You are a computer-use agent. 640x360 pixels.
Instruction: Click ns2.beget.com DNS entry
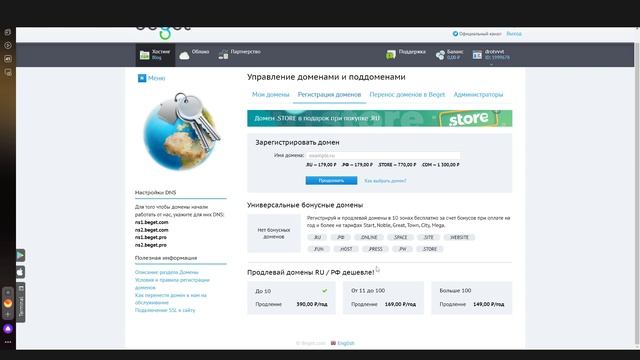click(x=151, y=230)
